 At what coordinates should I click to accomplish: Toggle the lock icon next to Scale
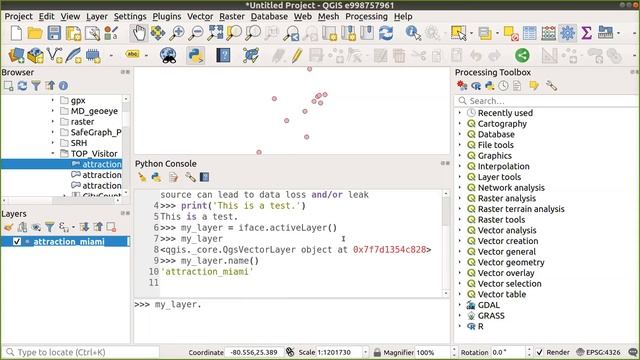coord(377,352)
